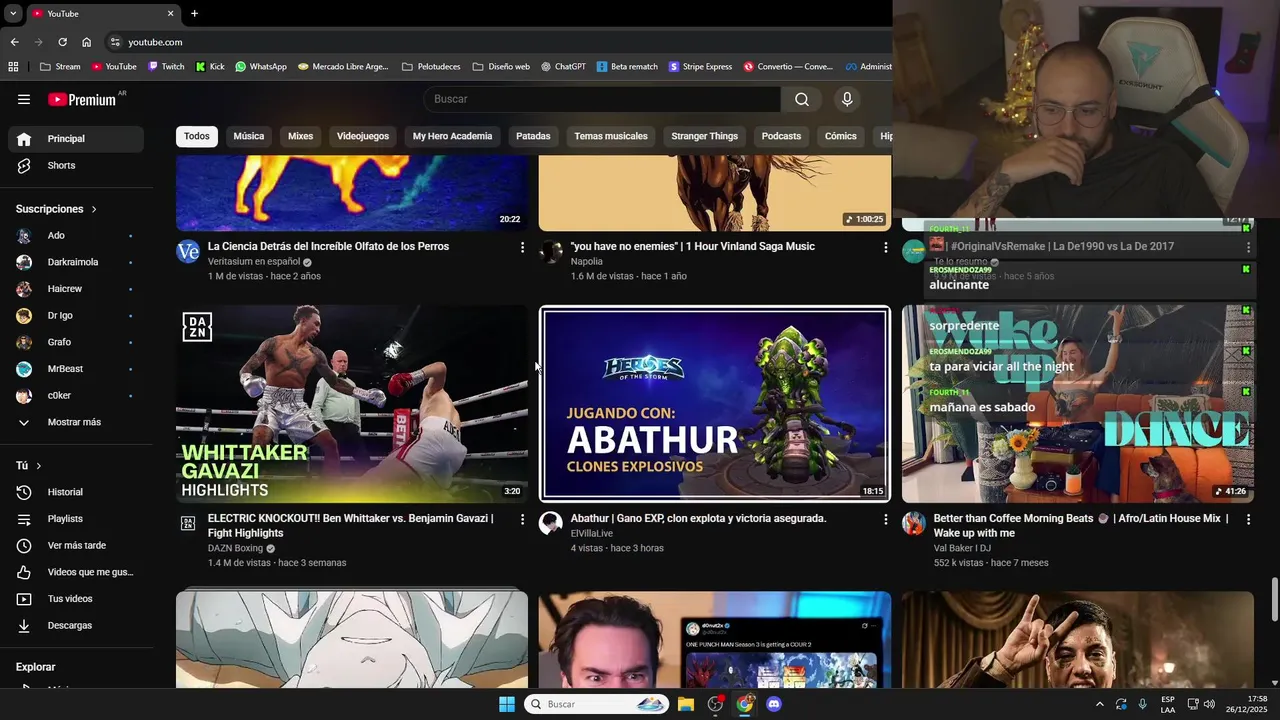The width and height of the screenshot is (1280, 720).
Task: Expand the Suscripciones section chevron
Action: tap(94, 209)
